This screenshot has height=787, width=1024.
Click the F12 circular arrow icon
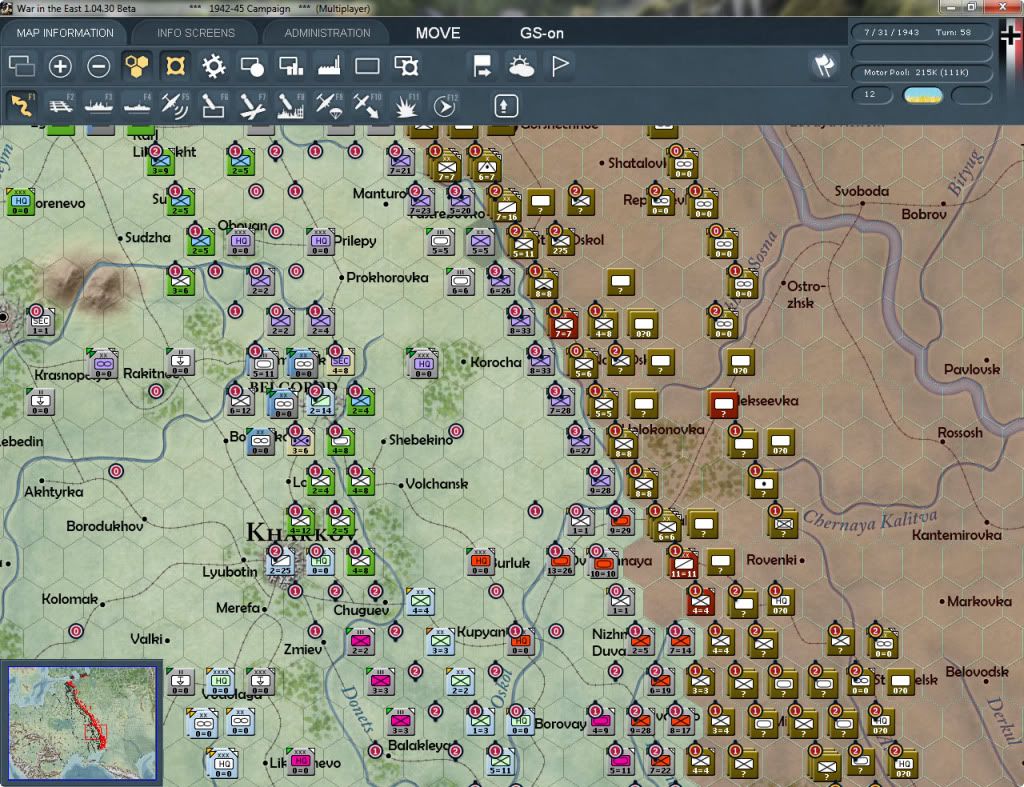[x=445, y=106]
